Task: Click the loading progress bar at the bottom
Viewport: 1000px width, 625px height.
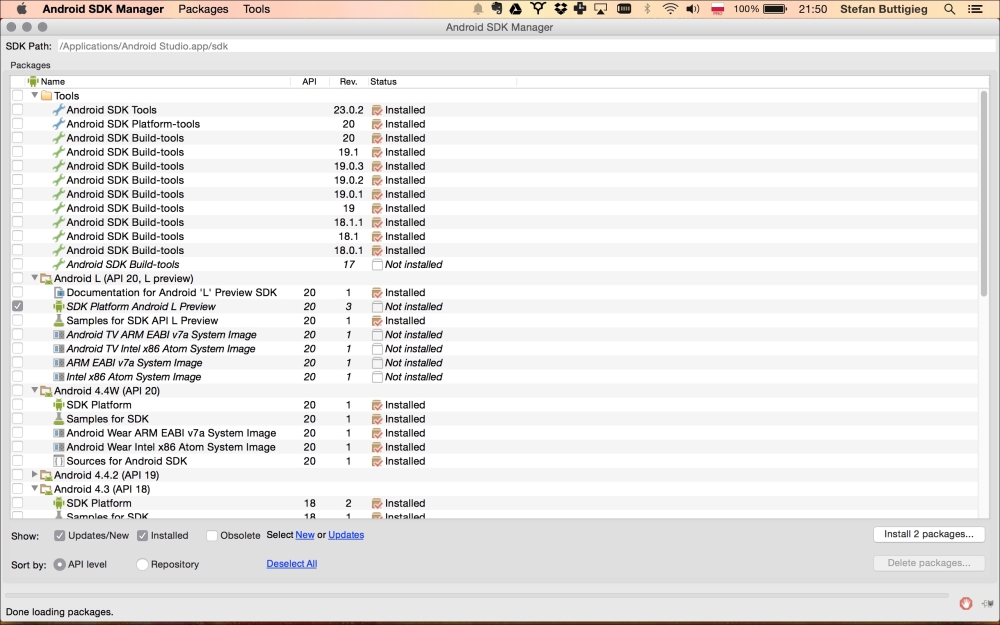Action: pos(476,596)
